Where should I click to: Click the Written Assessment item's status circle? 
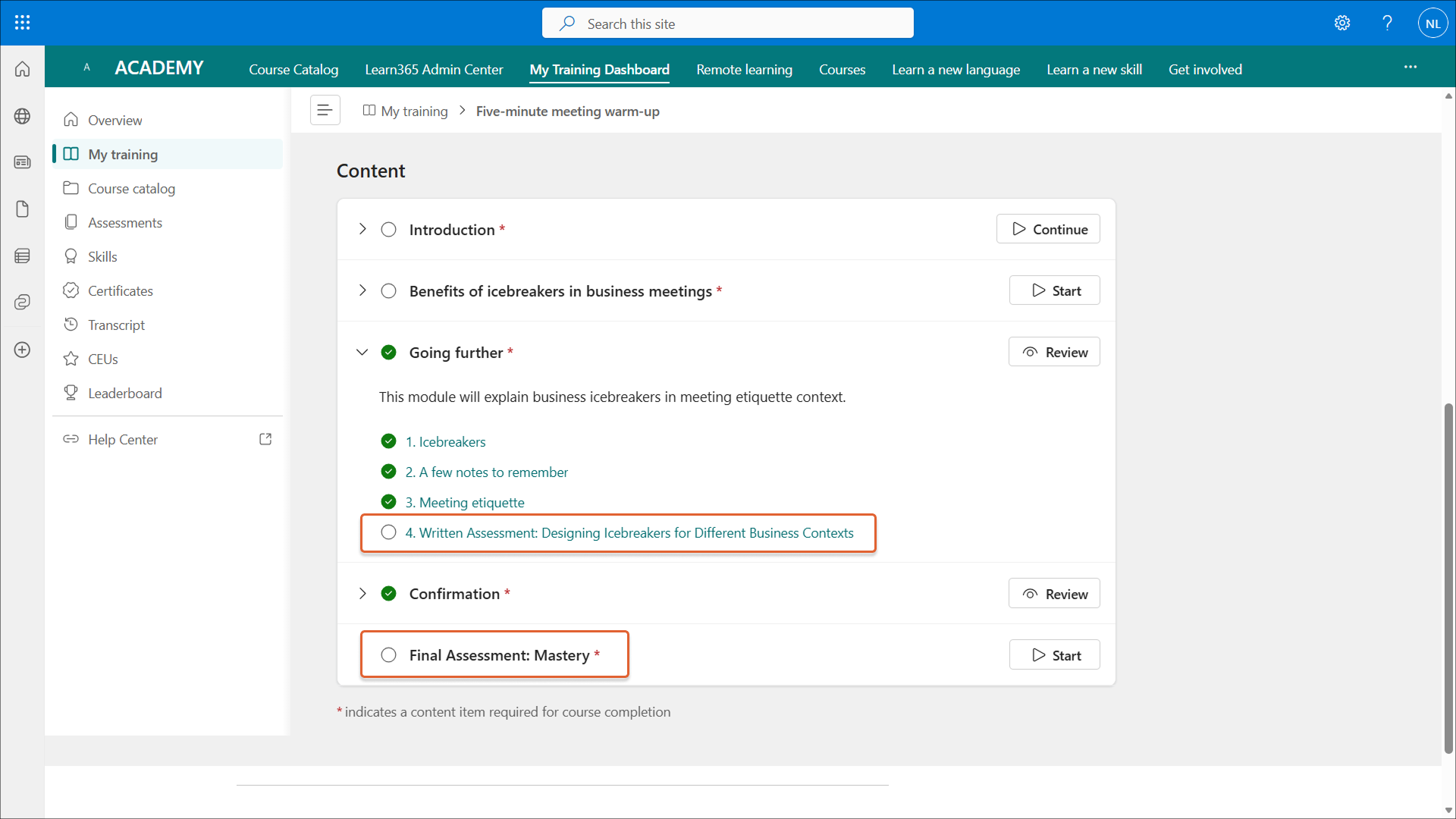tap(388, 532)
